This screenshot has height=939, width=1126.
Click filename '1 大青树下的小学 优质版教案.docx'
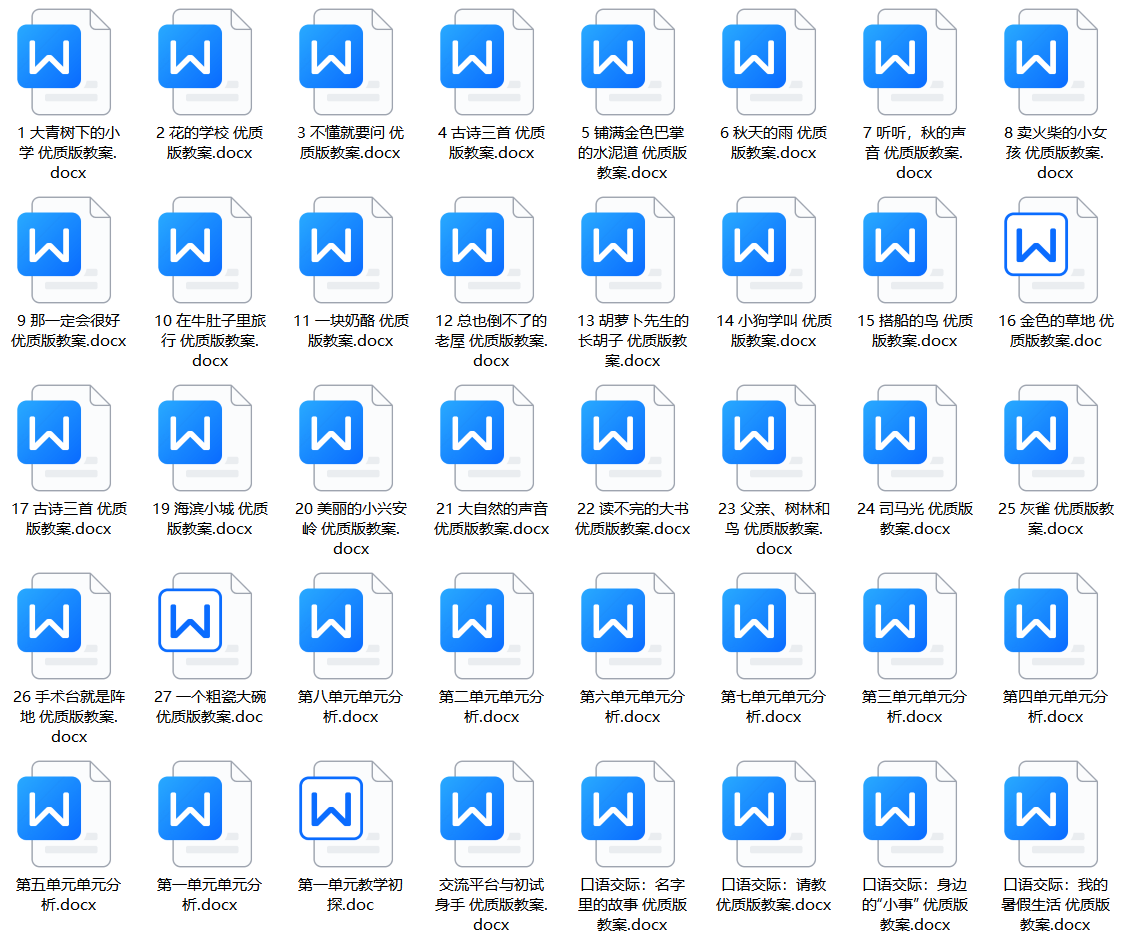point(68,153)
